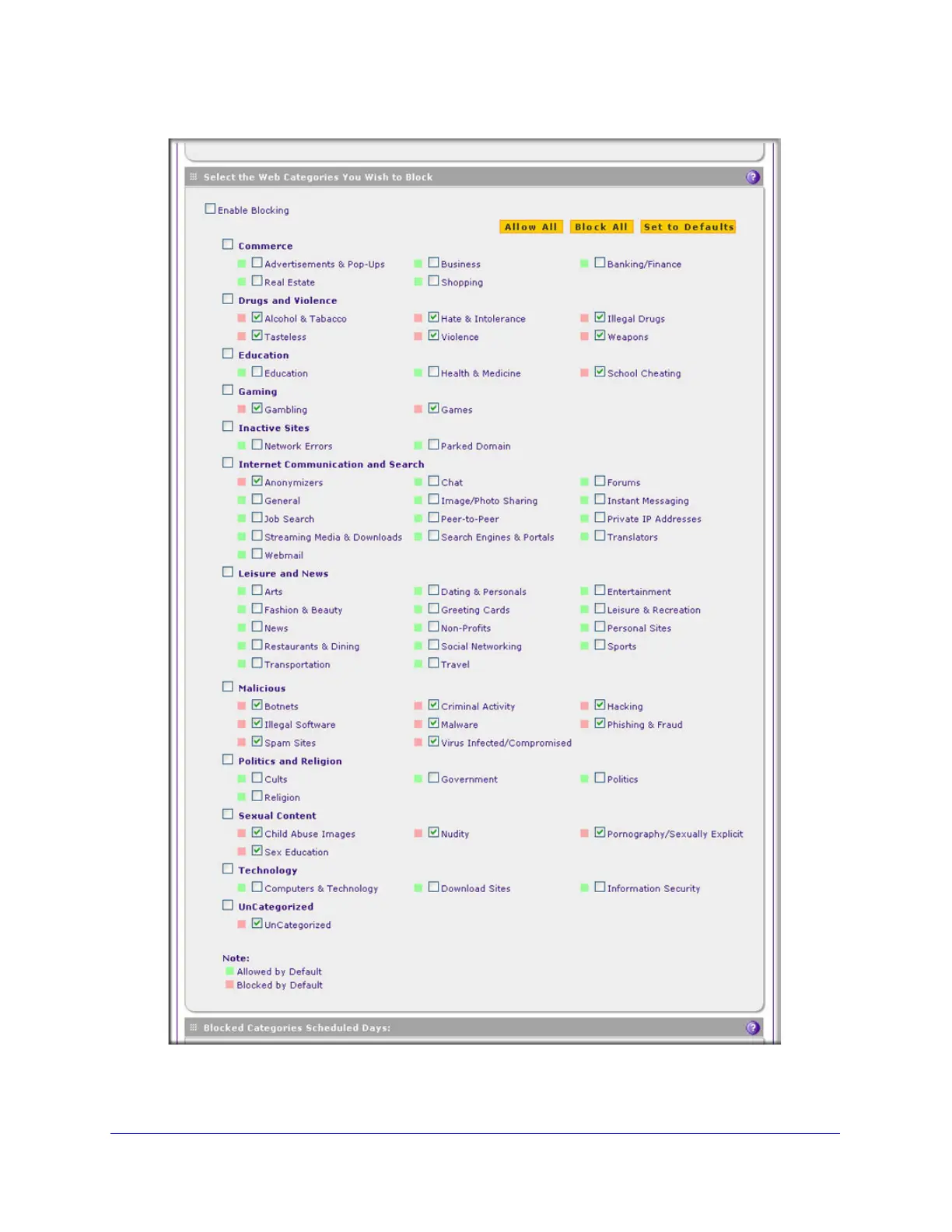Check the Banking/Finance checkbox

tap(600, 263)
